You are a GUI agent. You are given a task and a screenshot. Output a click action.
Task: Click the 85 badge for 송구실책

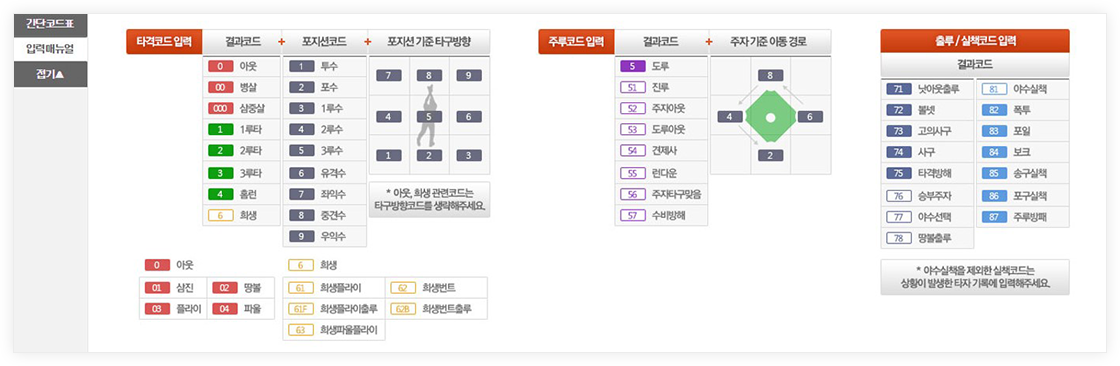(994, 174)
